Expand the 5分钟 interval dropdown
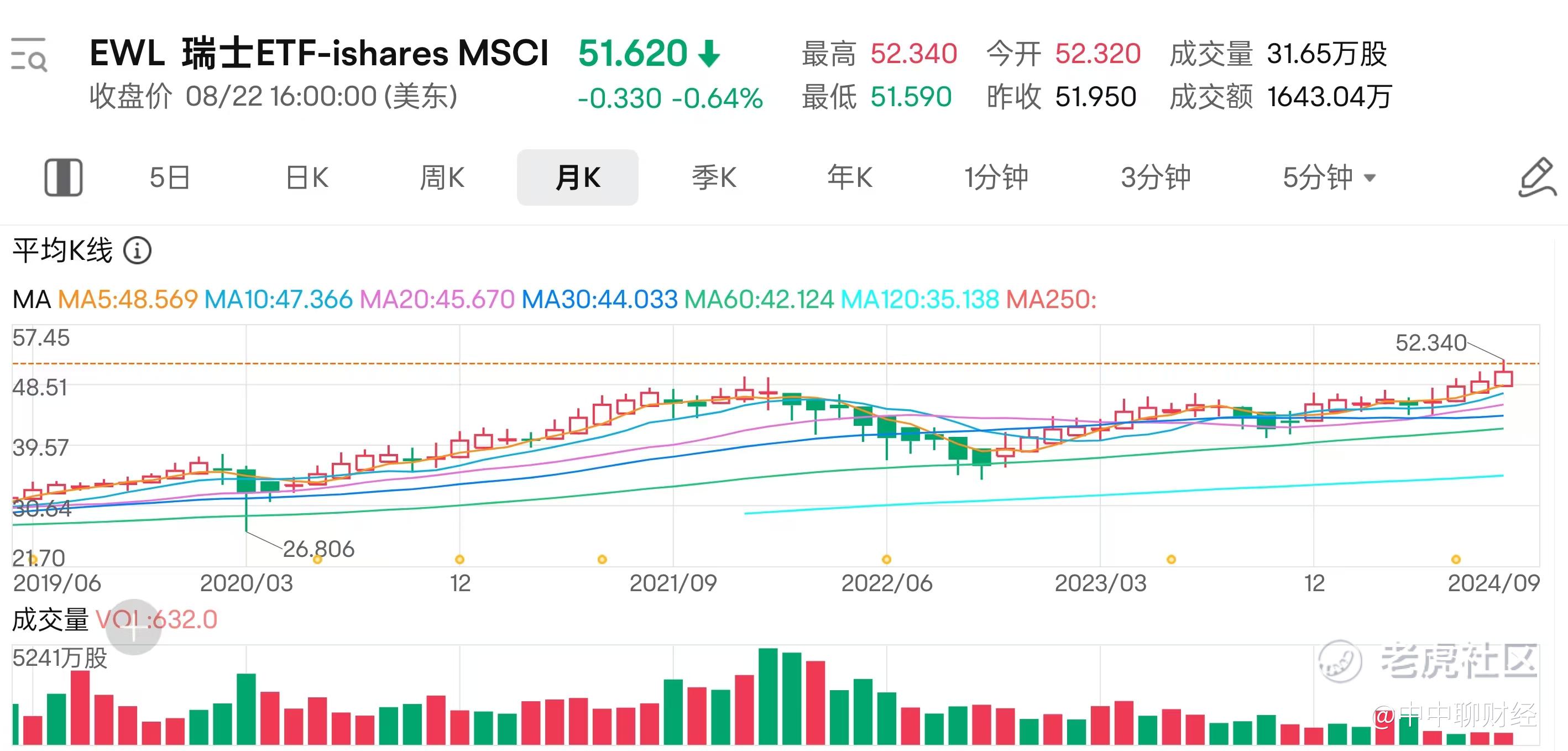 [x=1329, y=178]
